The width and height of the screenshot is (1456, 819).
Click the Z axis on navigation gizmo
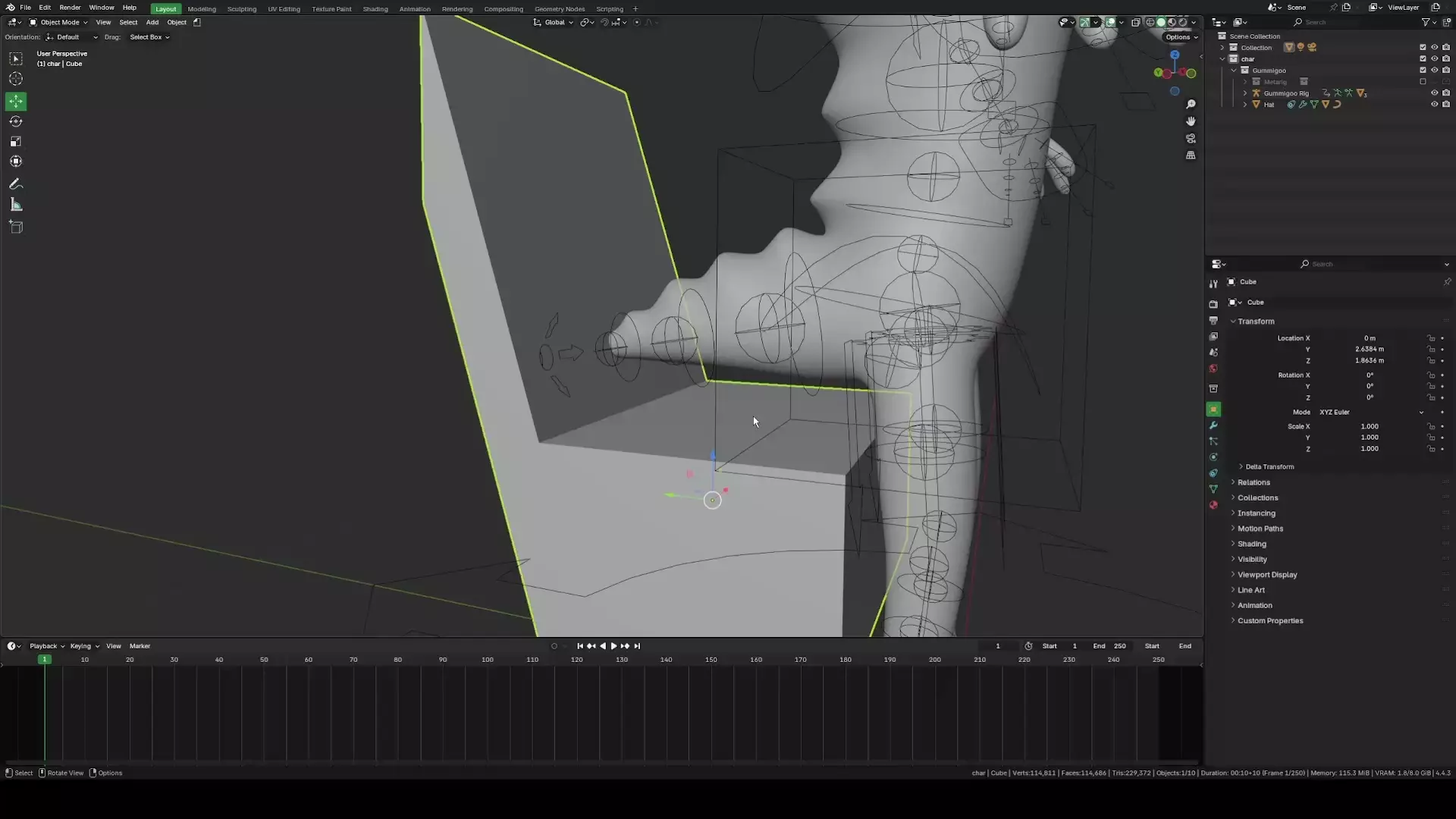[x=1175, y=55]
